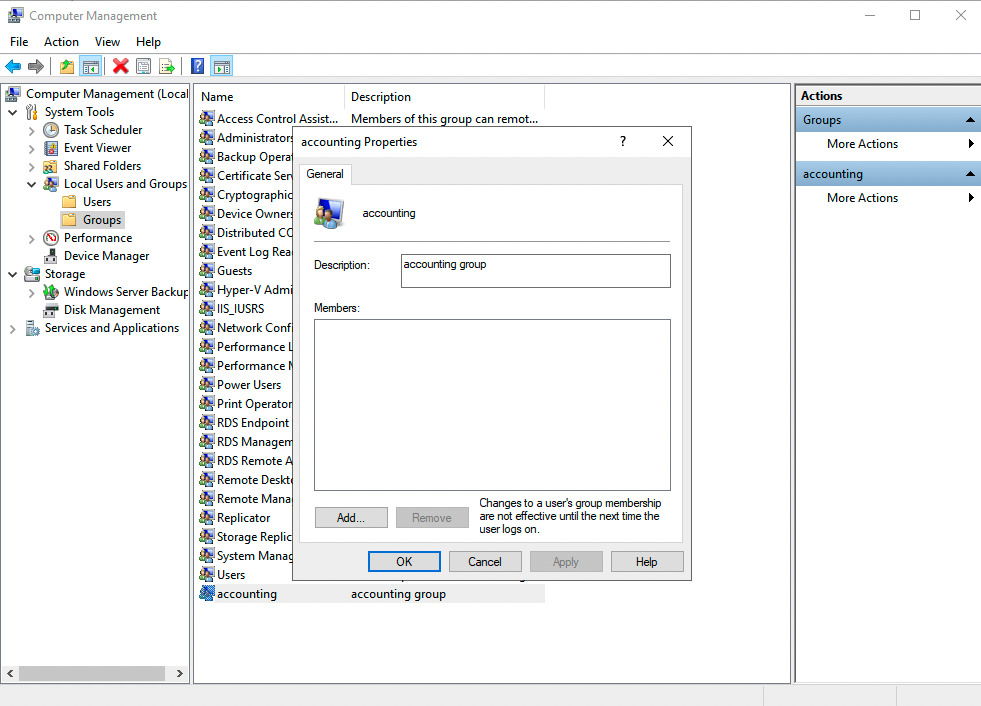Click the blue Back arrow in toolbar
This screenshot has height=706, width=981.
pos(13,67)
